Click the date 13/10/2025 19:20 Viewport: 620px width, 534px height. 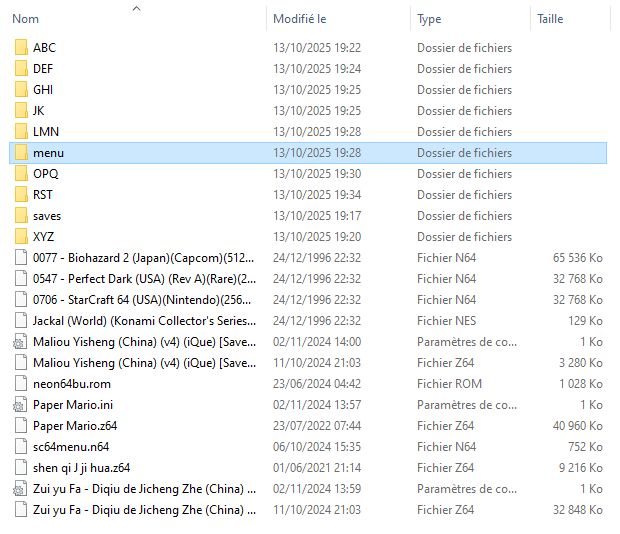click(x=317, y=237)
